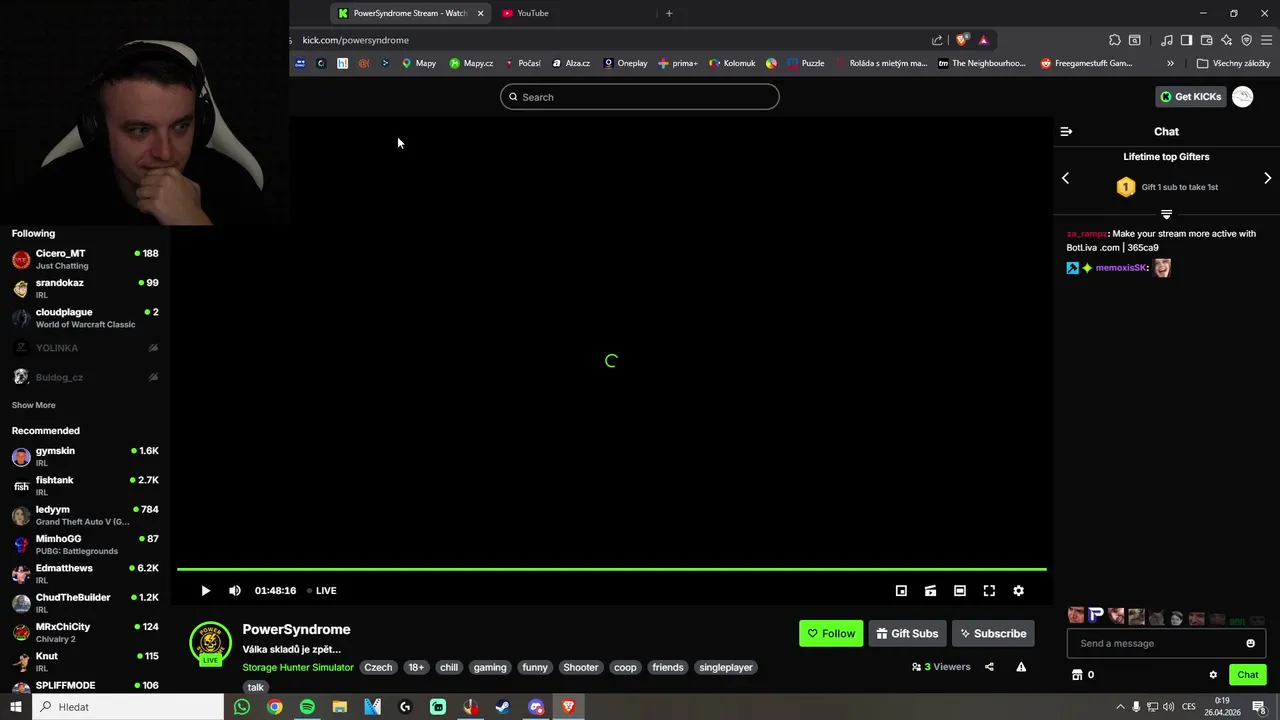
Task: Show previous top gifters panel
Action: [1065, 178]
